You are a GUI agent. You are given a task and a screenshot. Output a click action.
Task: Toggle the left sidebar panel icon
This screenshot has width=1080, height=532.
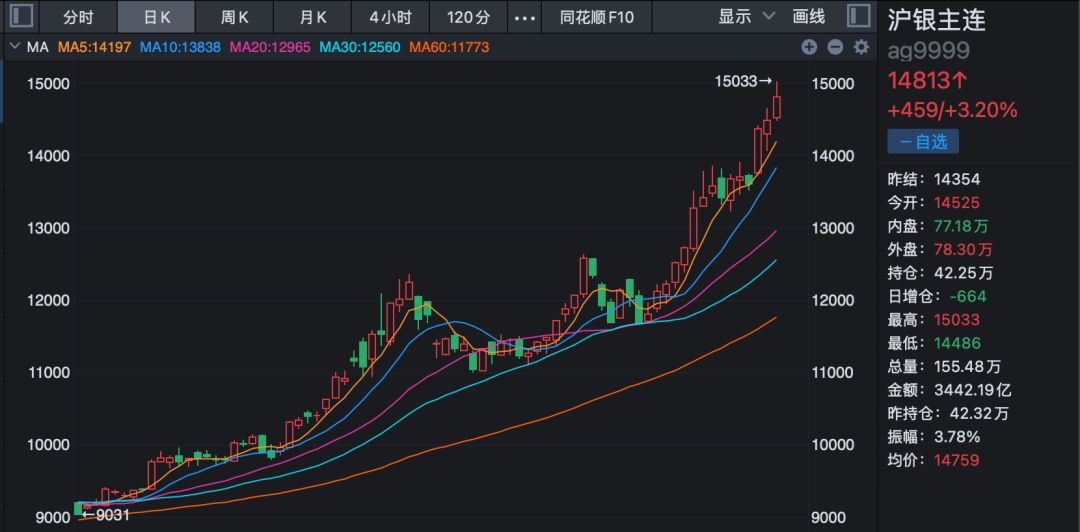21,16
